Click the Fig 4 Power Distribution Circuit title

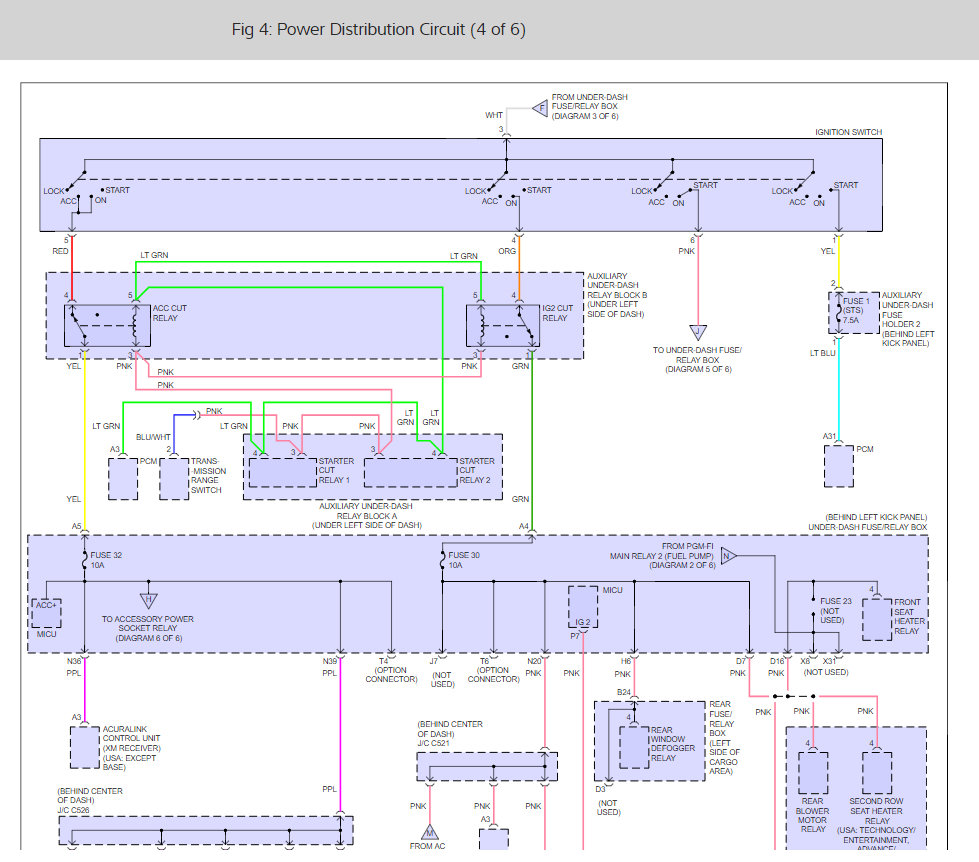coord(378,29)
